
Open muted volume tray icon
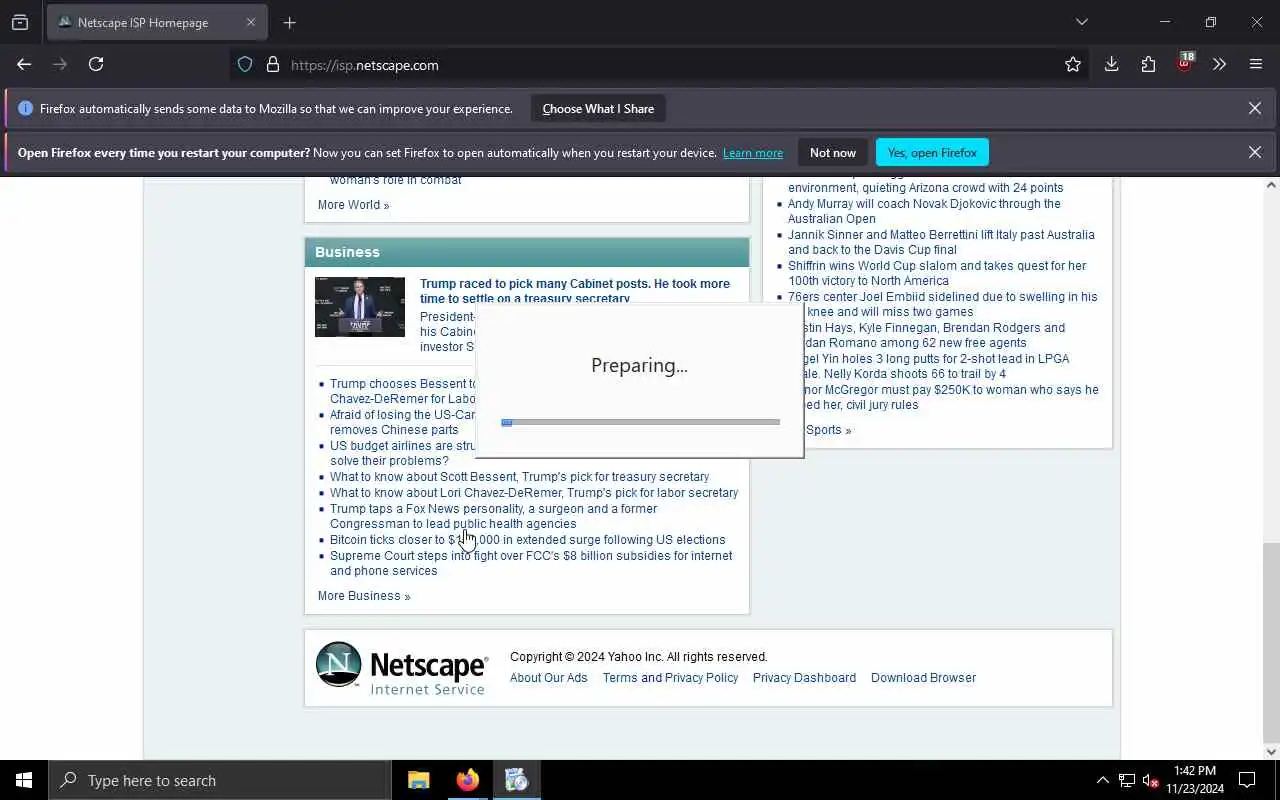pos(1151,780)
